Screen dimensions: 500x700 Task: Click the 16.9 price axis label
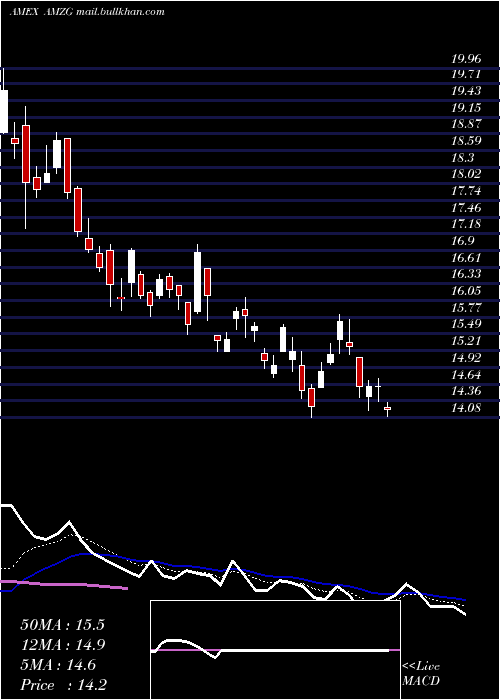[463, 241]
